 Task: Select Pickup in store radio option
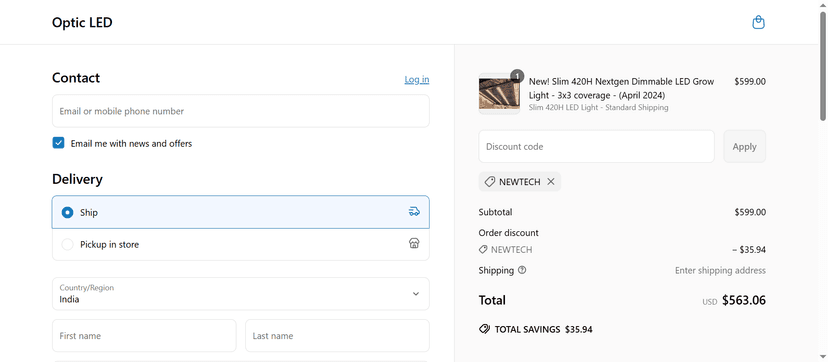[x=67, y=244]
